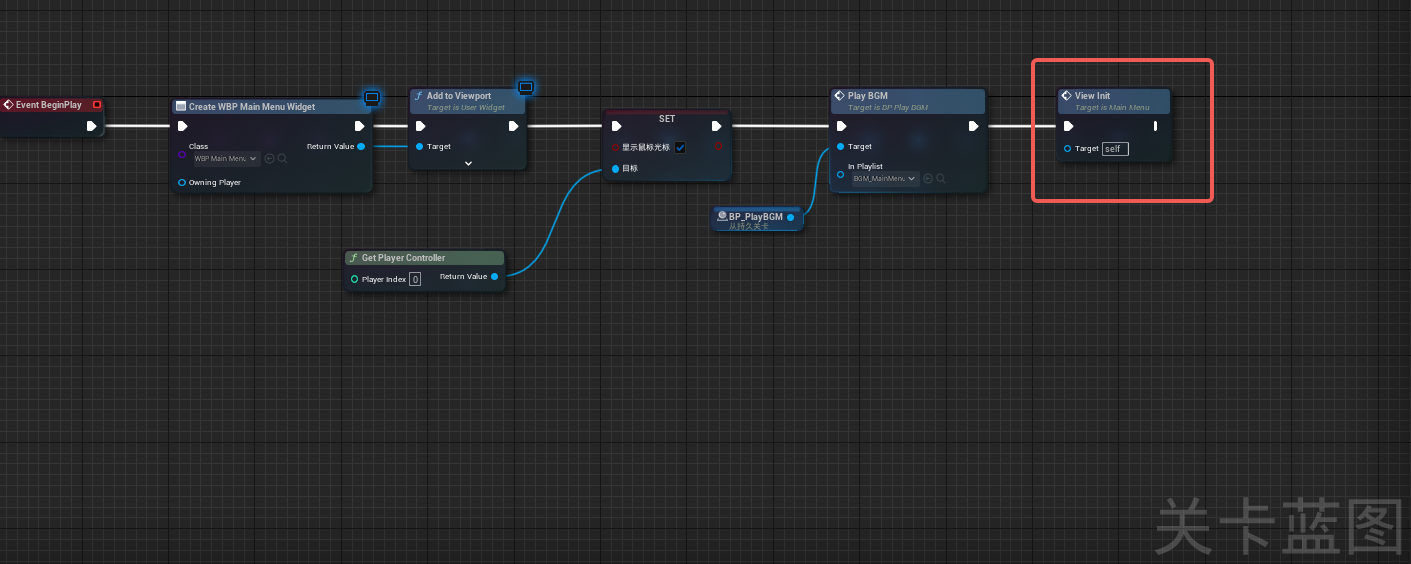Image resolution: width=1411 pixels, height=564 pixels.
Task: Expand the Add to Viewport node advanced pins
Action: pos(468,163)
